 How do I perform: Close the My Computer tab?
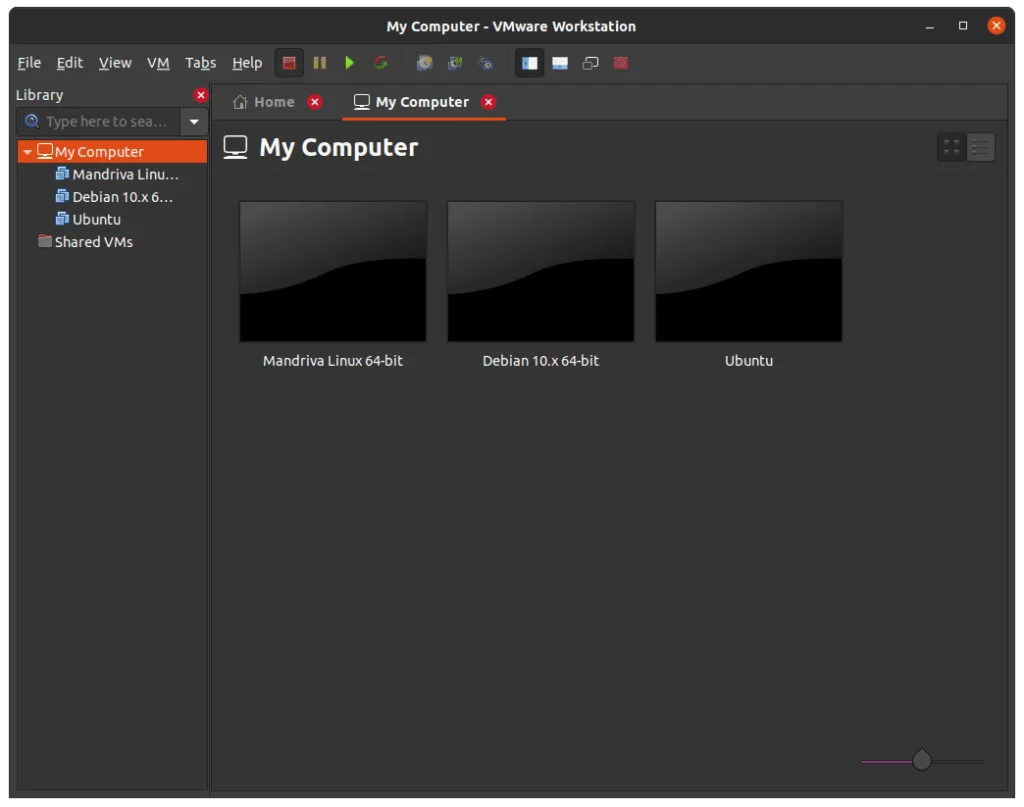(488, 102)
